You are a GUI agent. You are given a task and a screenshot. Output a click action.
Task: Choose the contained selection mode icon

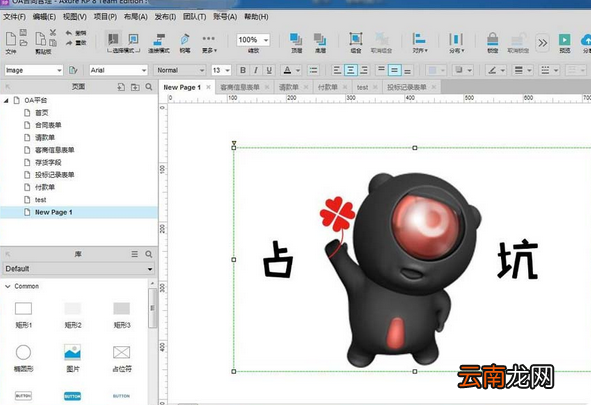[133, 39]
